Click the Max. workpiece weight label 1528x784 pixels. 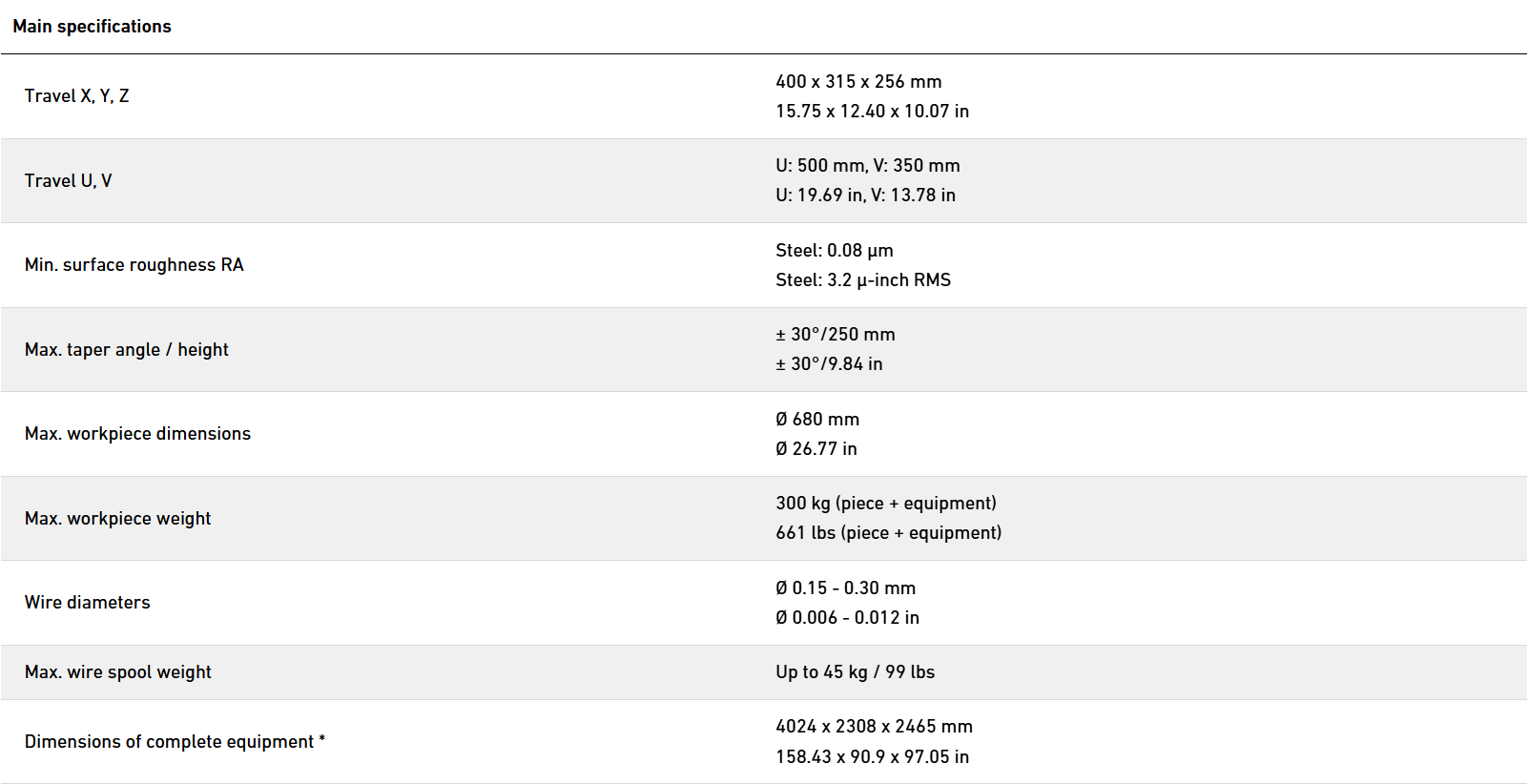[x=117, y=519]
